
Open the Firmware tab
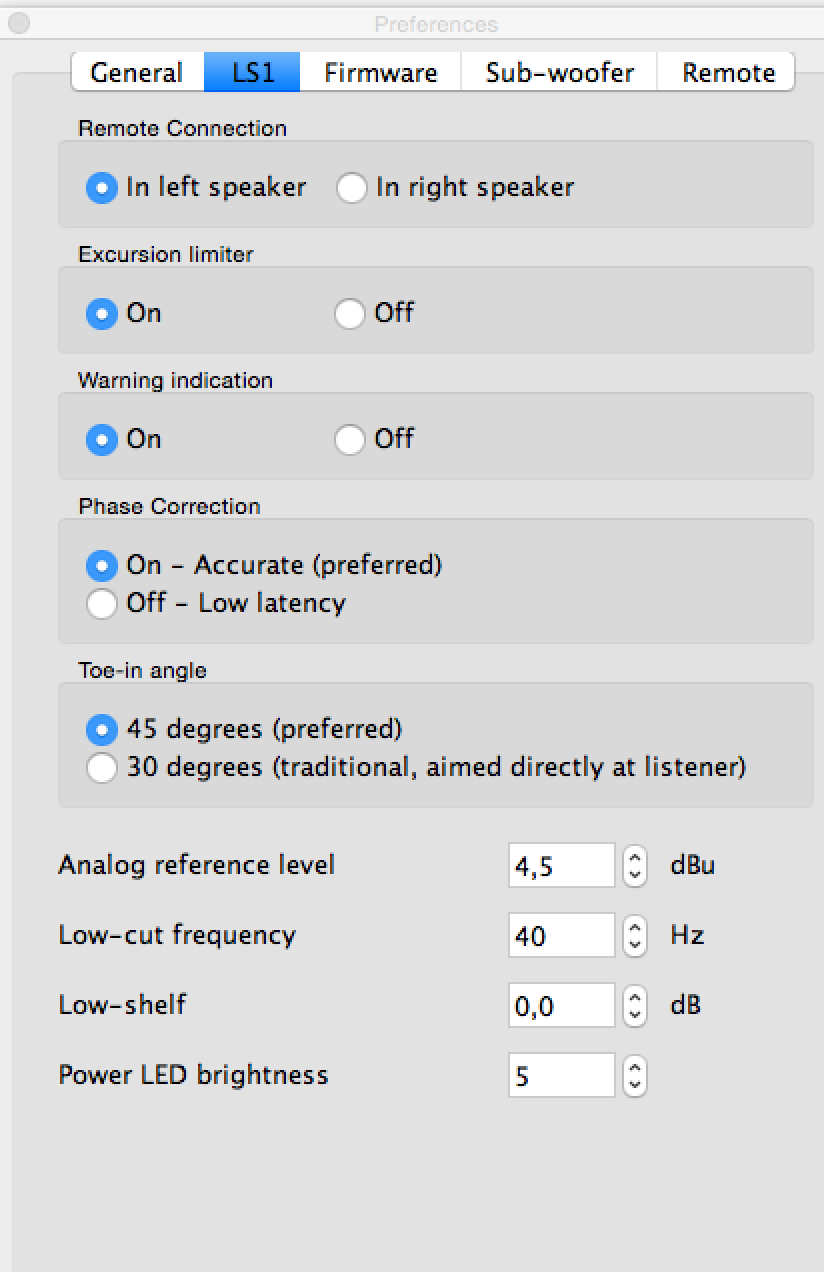click(x=380, y=72)
